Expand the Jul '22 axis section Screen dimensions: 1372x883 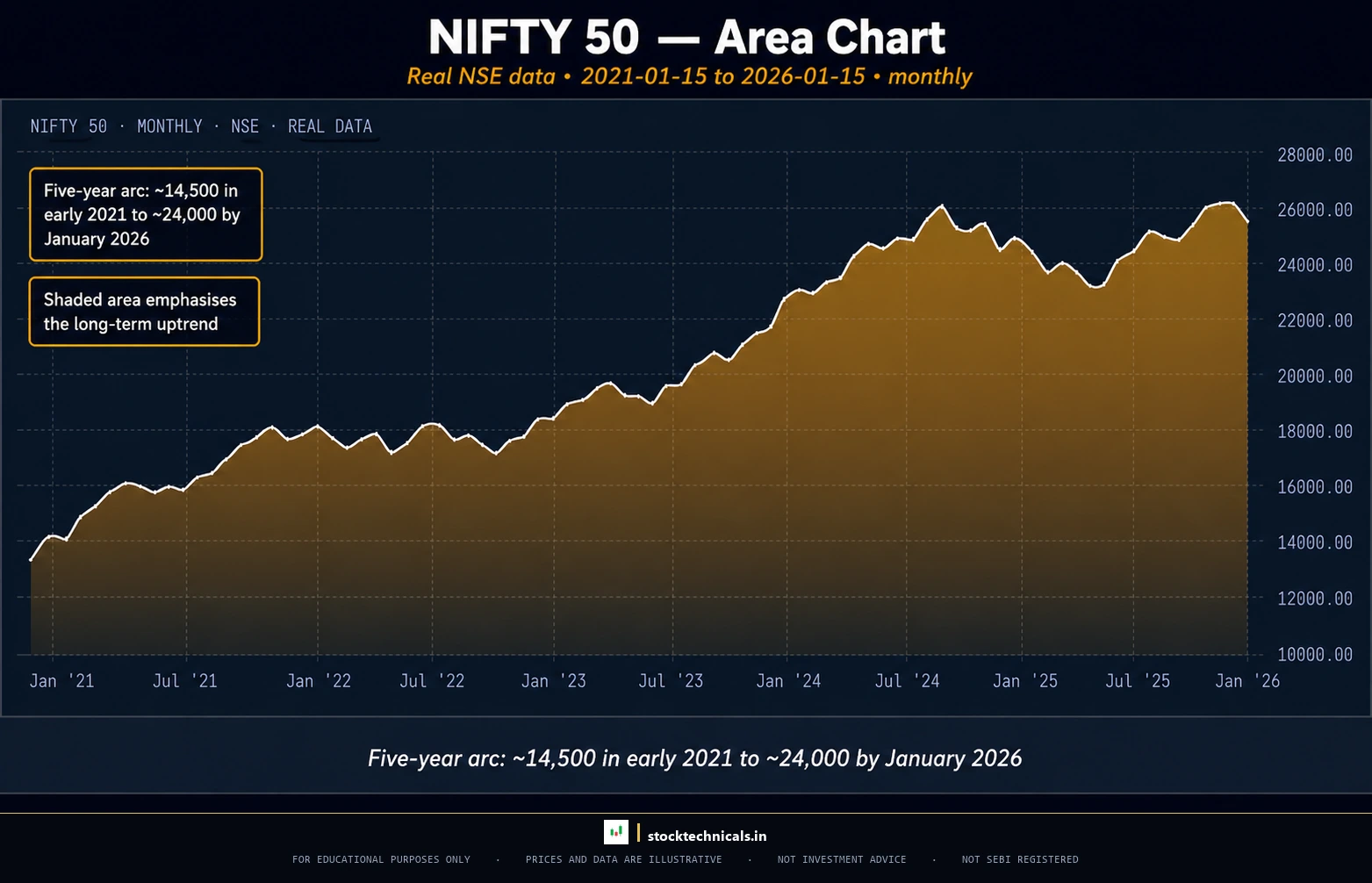pos(432,680)
